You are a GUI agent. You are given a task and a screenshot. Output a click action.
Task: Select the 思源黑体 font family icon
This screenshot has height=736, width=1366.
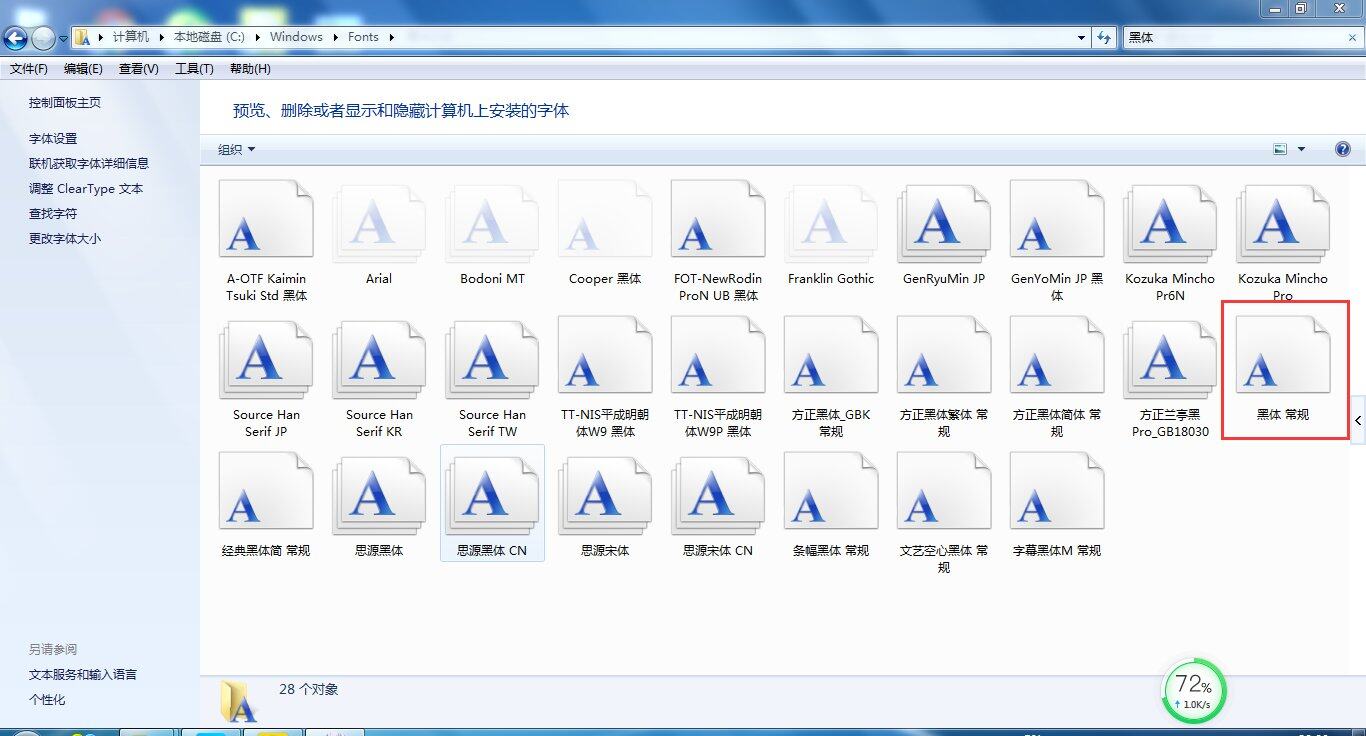(379, 493)
